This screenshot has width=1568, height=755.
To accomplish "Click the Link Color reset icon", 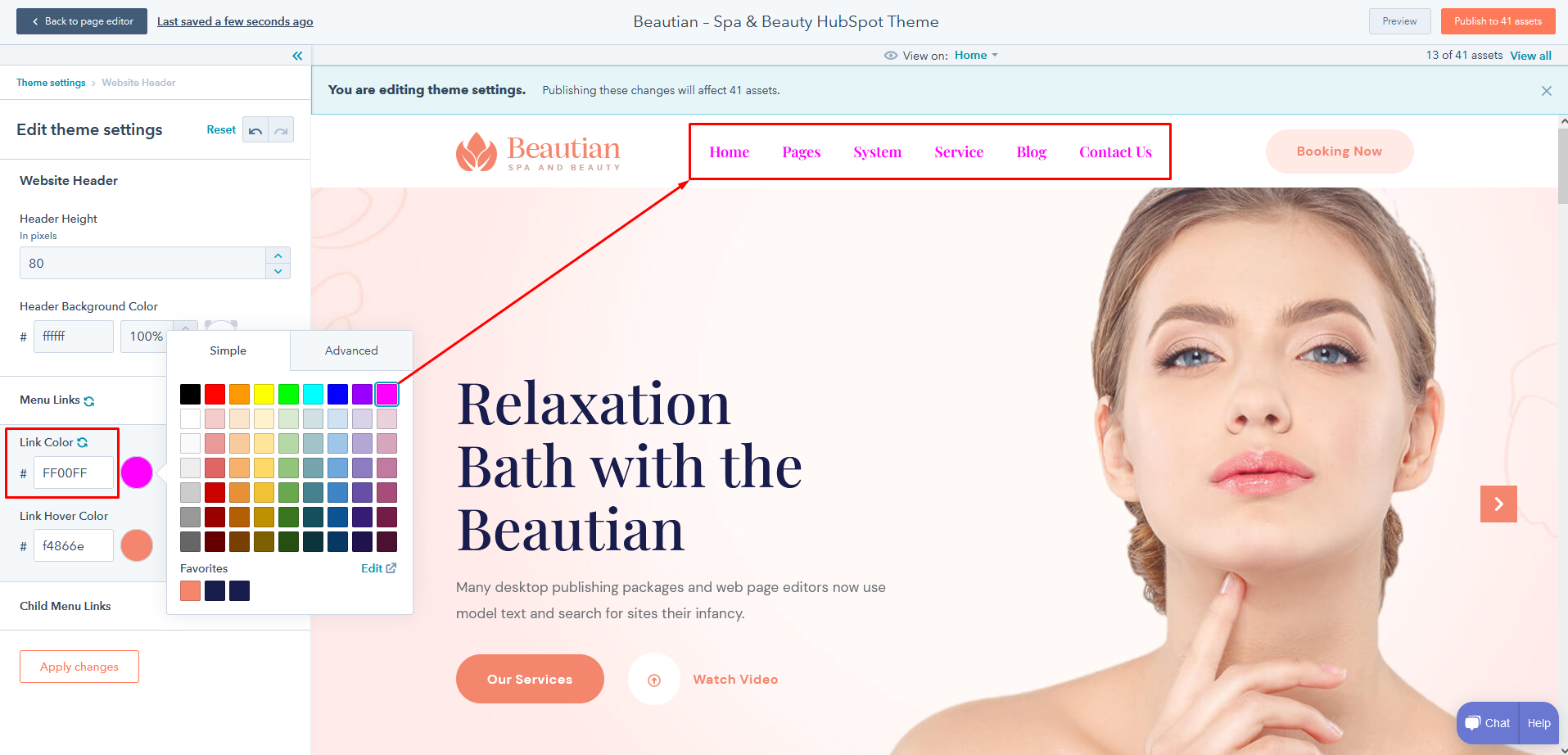I will click(83, 442).
